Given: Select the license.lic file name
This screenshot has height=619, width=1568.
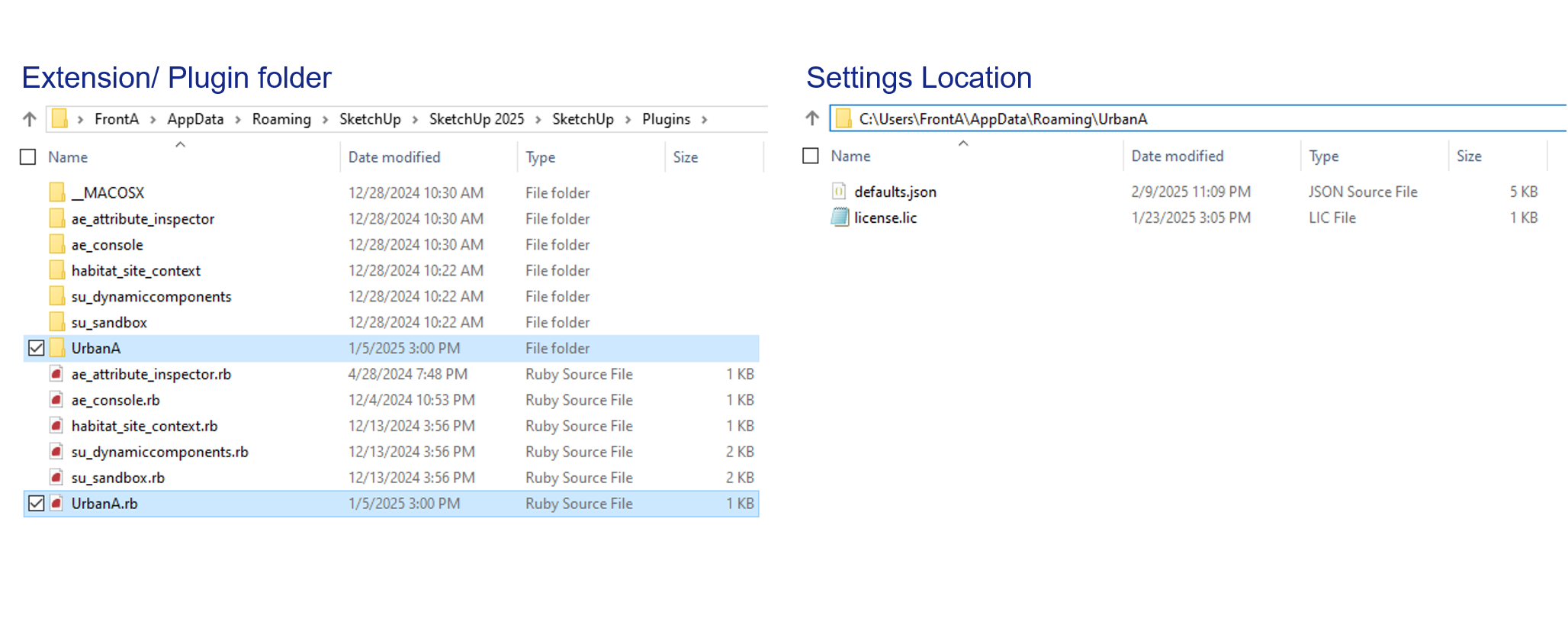Looking at the screenshot, I should pyautogui.click(x=885, y=218).
